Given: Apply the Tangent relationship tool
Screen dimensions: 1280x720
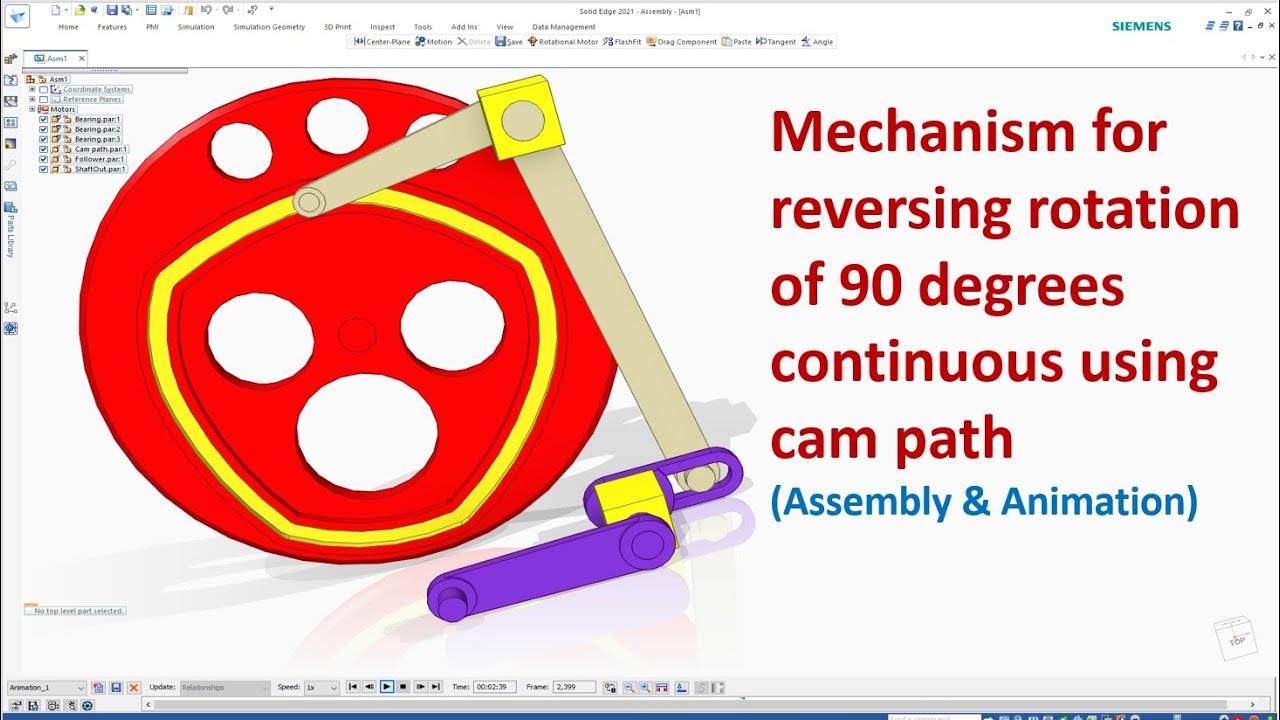Looking at the screenshot, I should click(776, 42).
